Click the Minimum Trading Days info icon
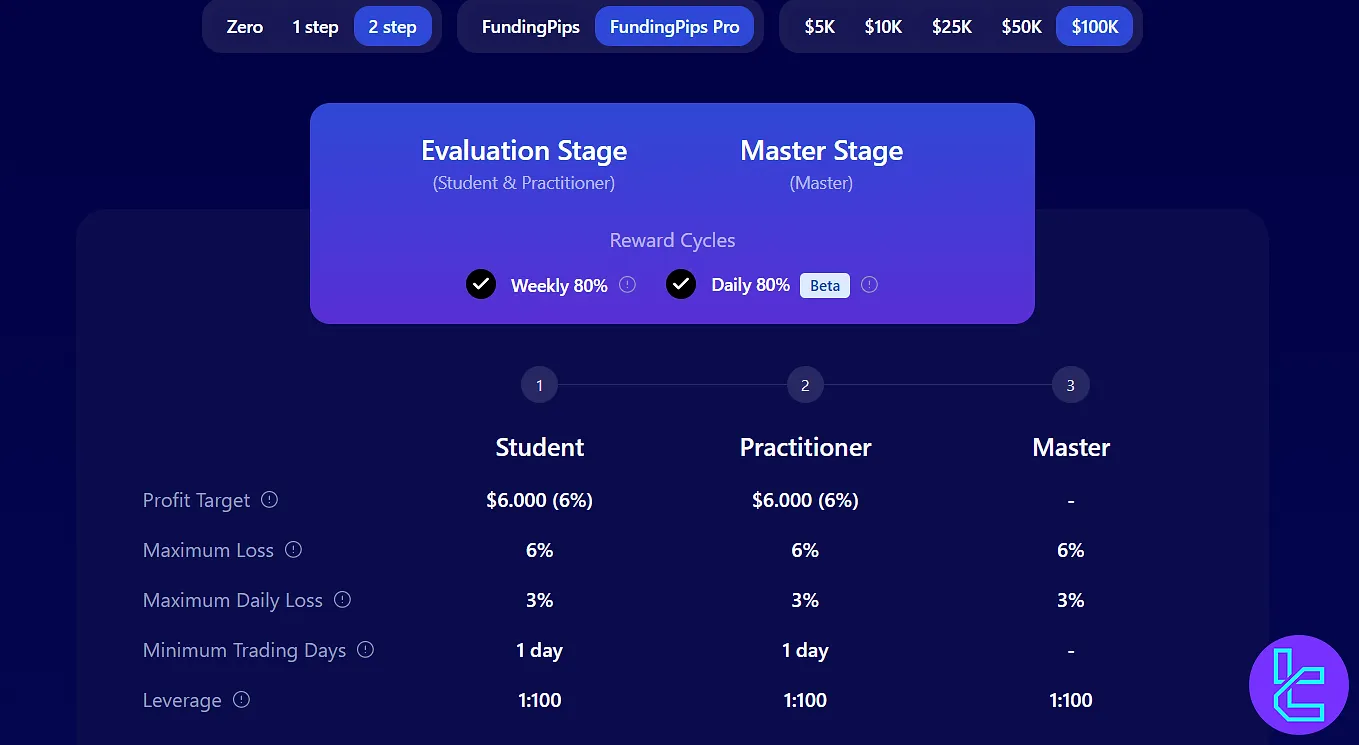The width and height of the screenshot is (1359, 745). tap(368, 649)
